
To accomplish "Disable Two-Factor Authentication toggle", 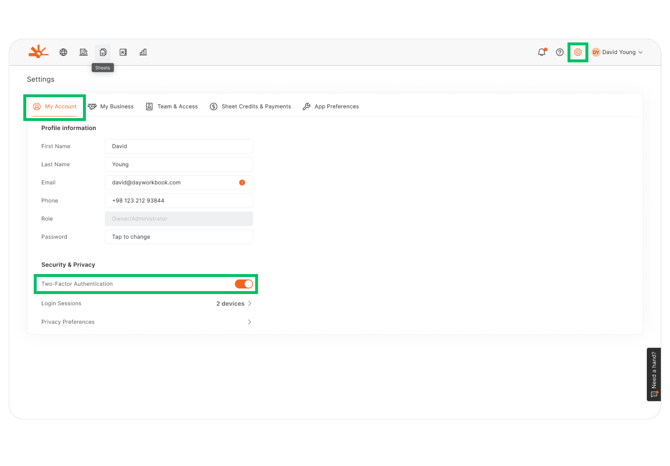I will [x=244, y=284].
